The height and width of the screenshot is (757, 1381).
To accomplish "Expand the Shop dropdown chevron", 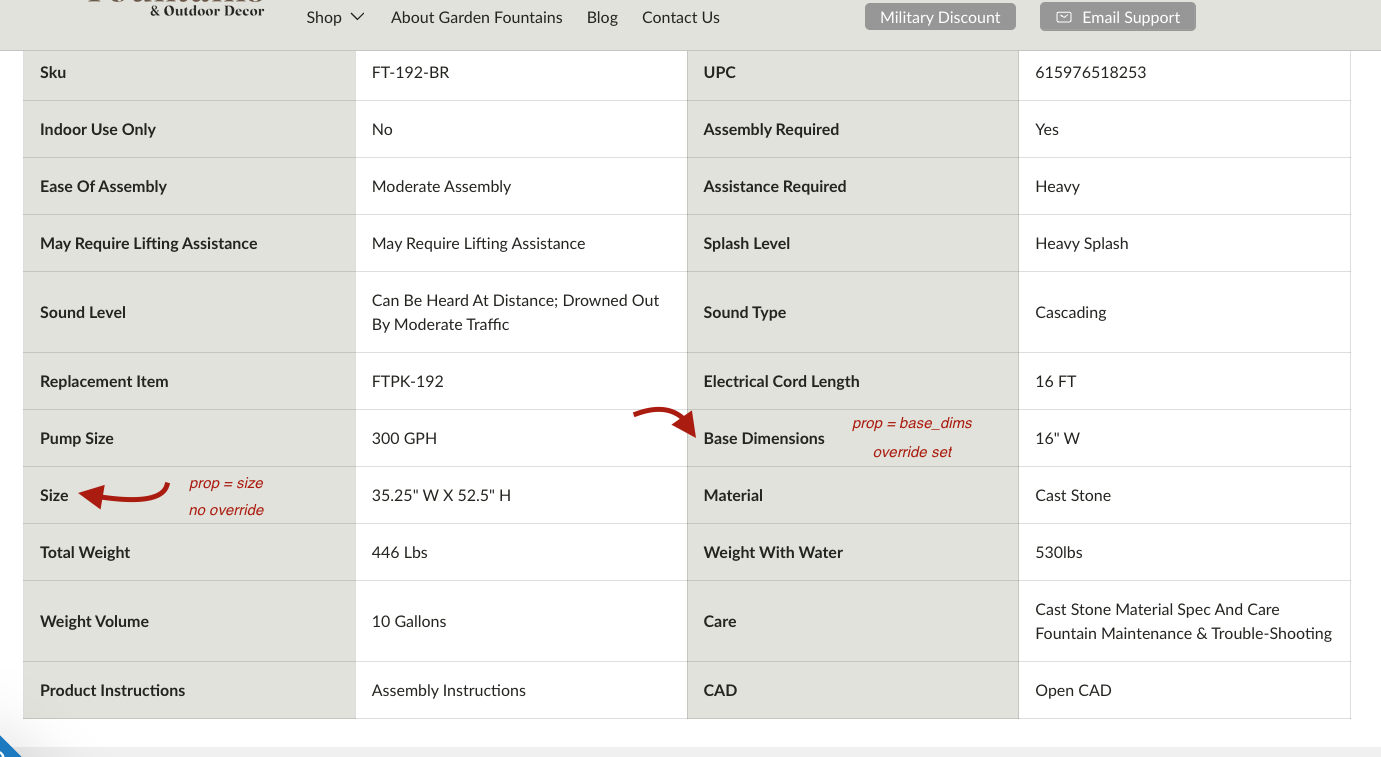I will [x=357, y=17].
